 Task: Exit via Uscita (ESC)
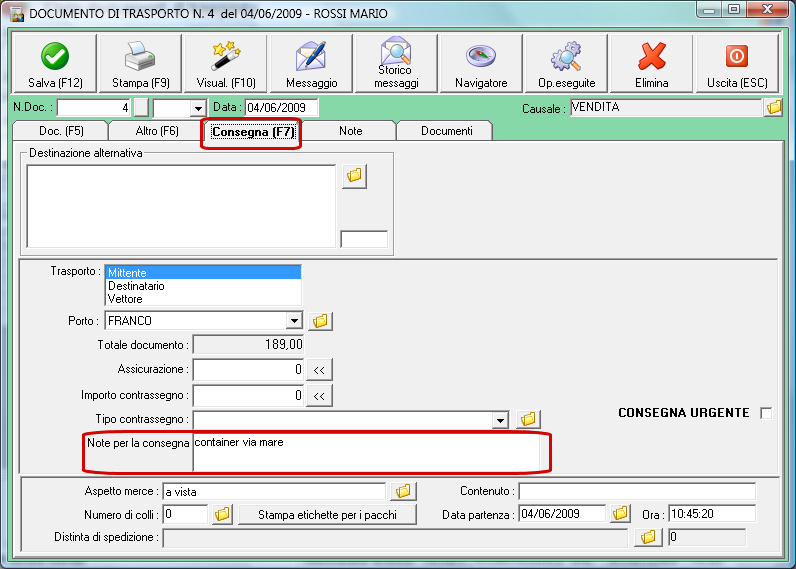(737, 63)
